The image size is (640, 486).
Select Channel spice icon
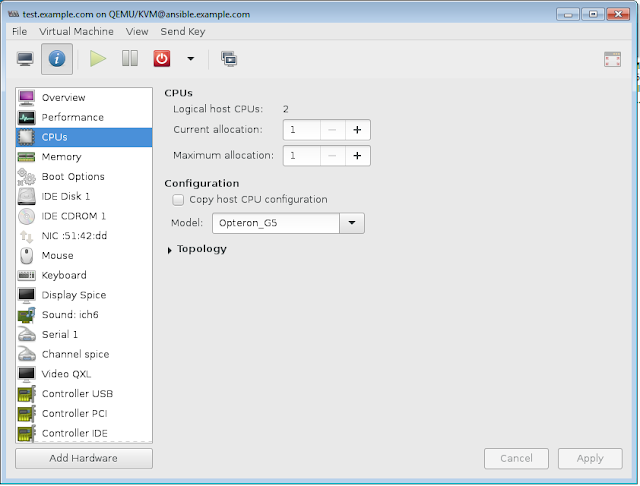(x=27, y=354)
